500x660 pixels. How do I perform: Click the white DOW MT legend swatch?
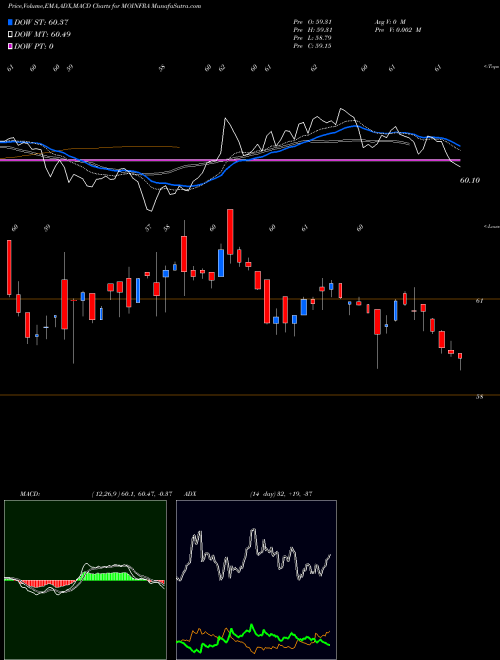(x=10, y=35)
